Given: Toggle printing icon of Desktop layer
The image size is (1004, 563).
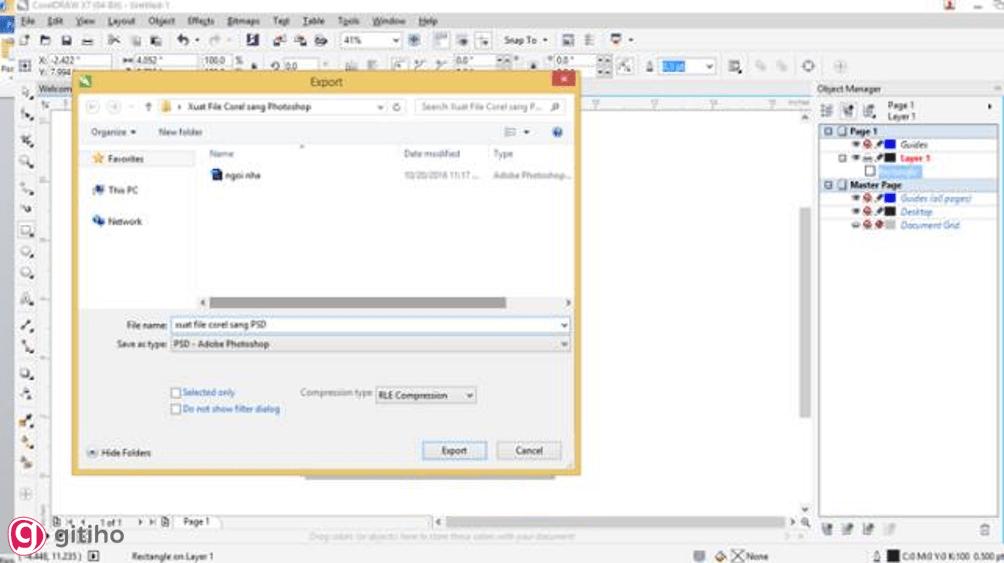Looking at the screenshot, I should pos(868,212).
